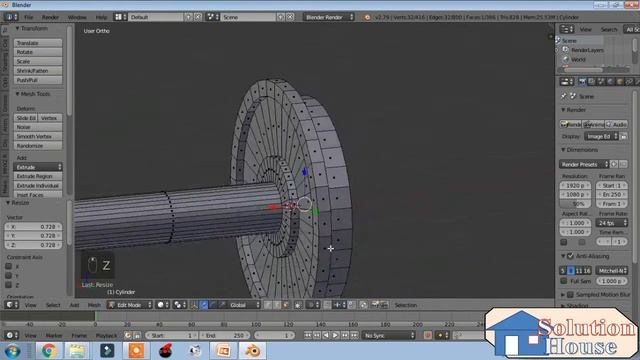
Task: Collapse the Mesh Tools panel
Action: click(x=18, y=94)
